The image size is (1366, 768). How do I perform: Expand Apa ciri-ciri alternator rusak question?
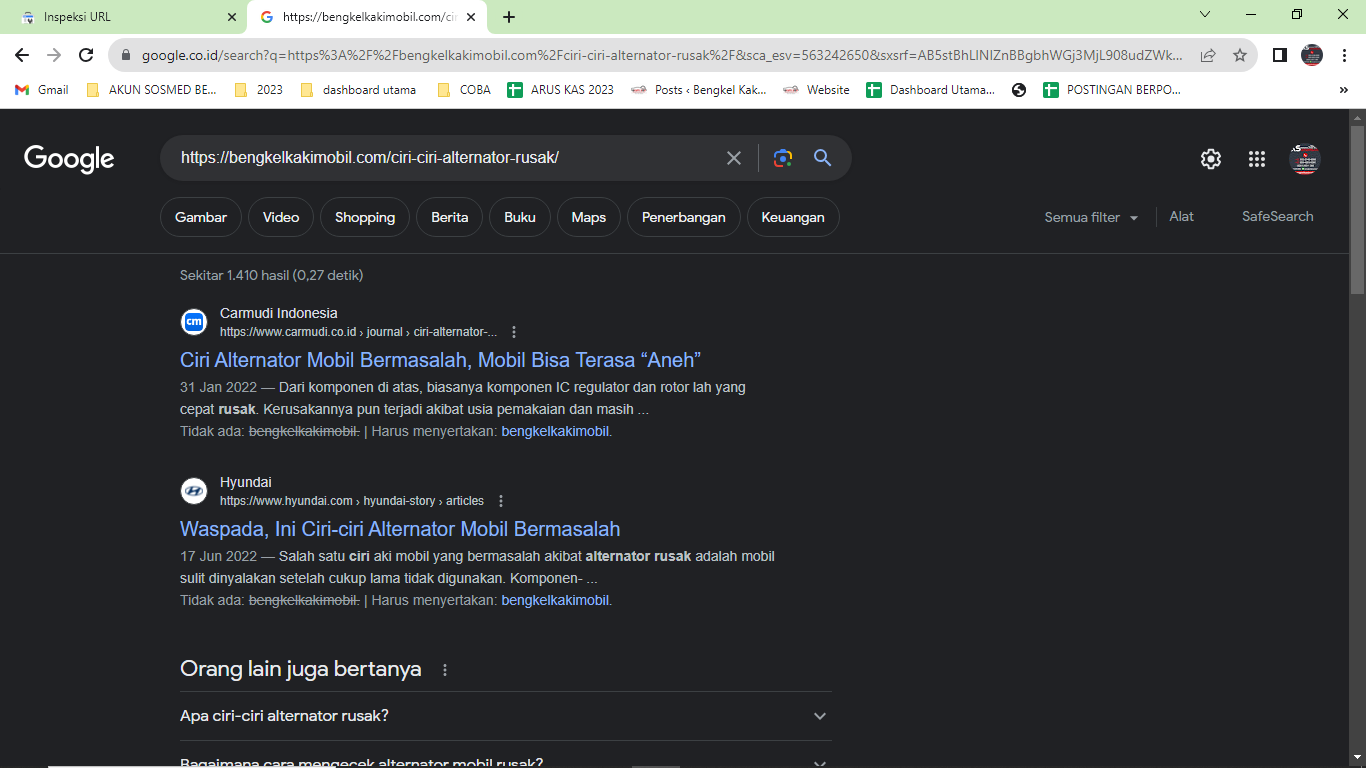tap(506, 716)
